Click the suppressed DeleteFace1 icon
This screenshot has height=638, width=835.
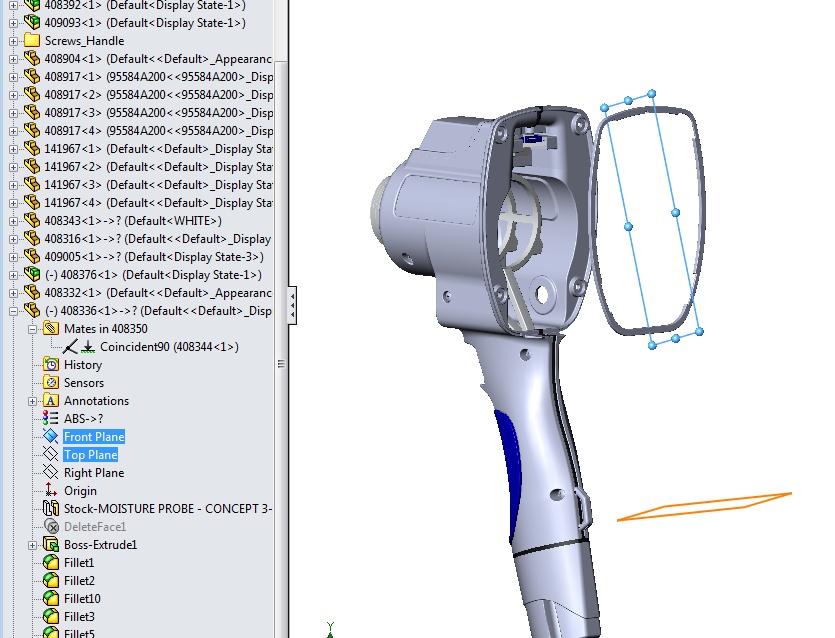pos(51,527)
